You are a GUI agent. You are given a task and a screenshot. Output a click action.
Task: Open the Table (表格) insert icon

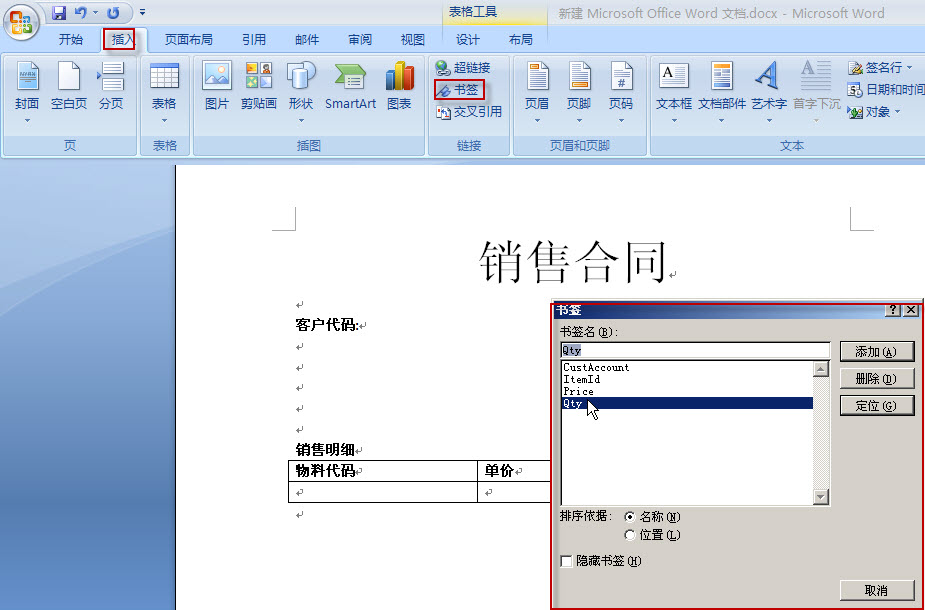pyautogui.click(x=164, y=76)
